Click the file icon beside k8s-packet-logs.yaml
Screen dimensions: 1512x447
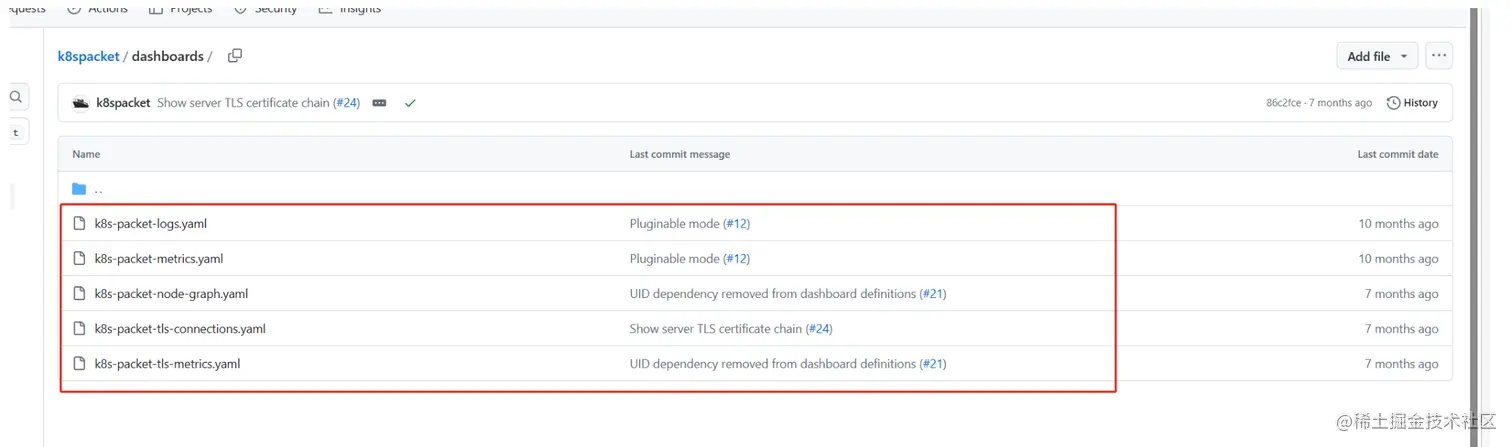(x=80, y=224)
